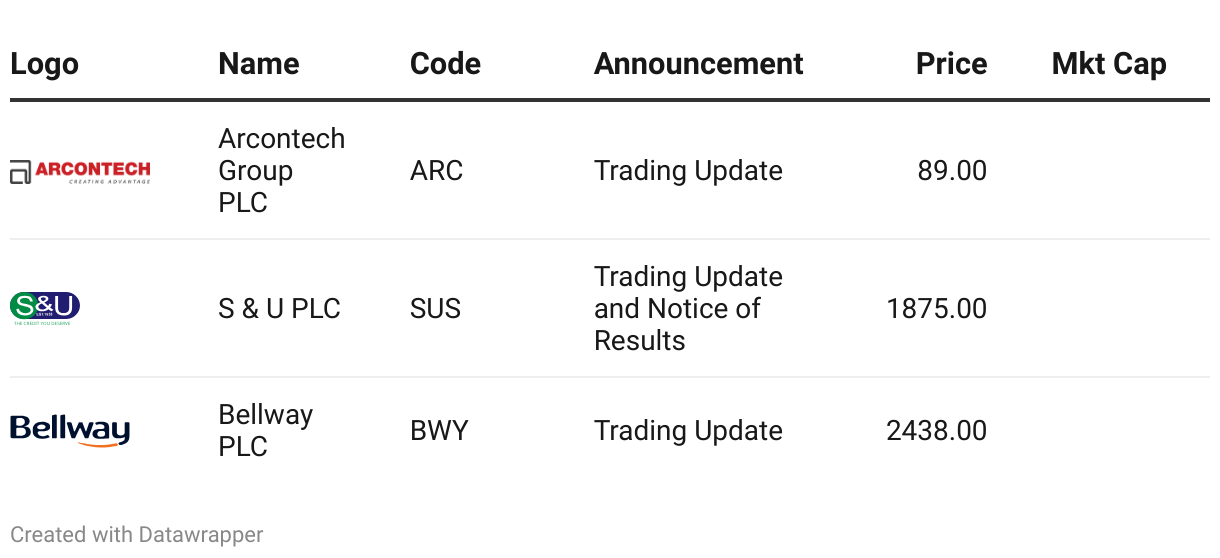This screenshot has width=1220, height=558.
Task: Click the Code column header
Action: click(445, 64)
